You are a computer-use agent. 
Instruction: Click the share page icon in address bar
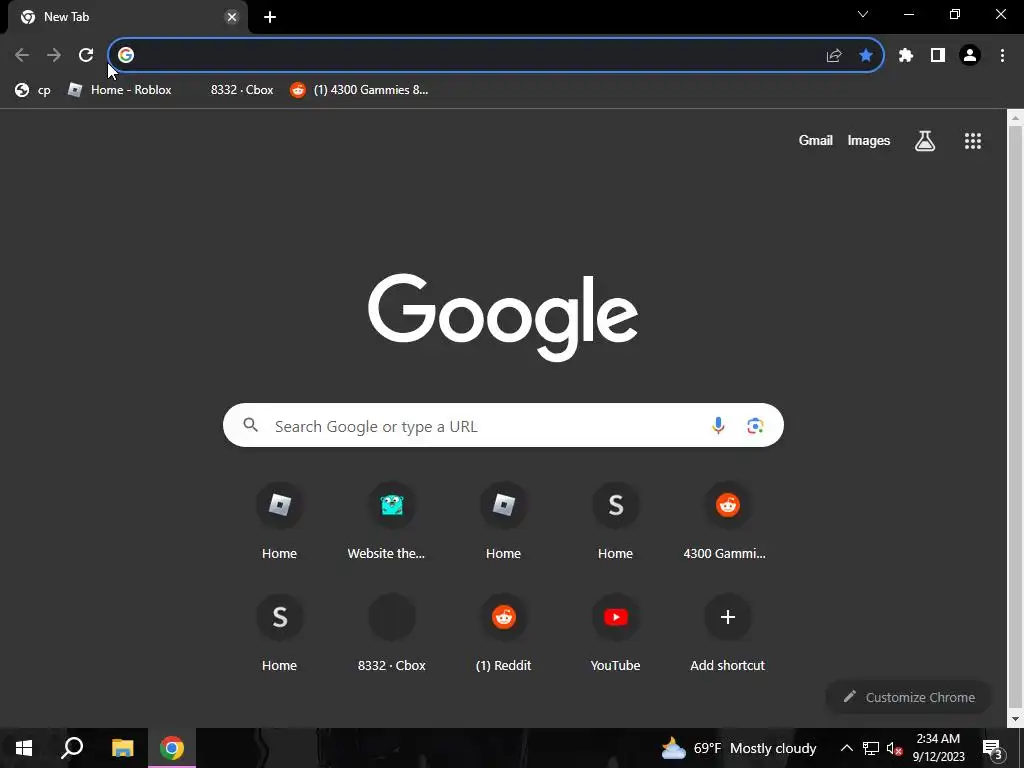point(833,55)
